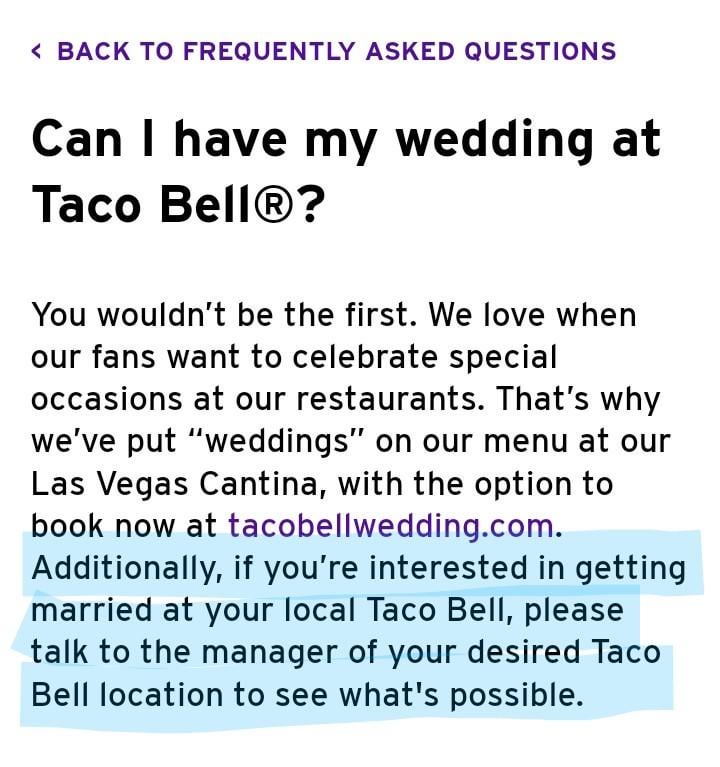Click the sentence "You wouldn't be the first."
The image size is (720, 767).
pyautogui.click(x=225, y=314)
